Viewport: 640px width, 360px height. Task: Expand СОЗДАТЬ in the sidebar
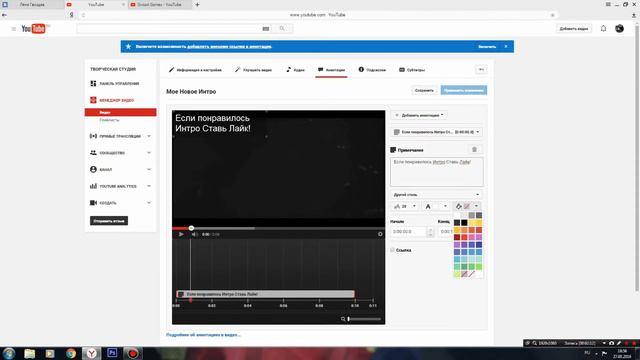coord(120,203)
